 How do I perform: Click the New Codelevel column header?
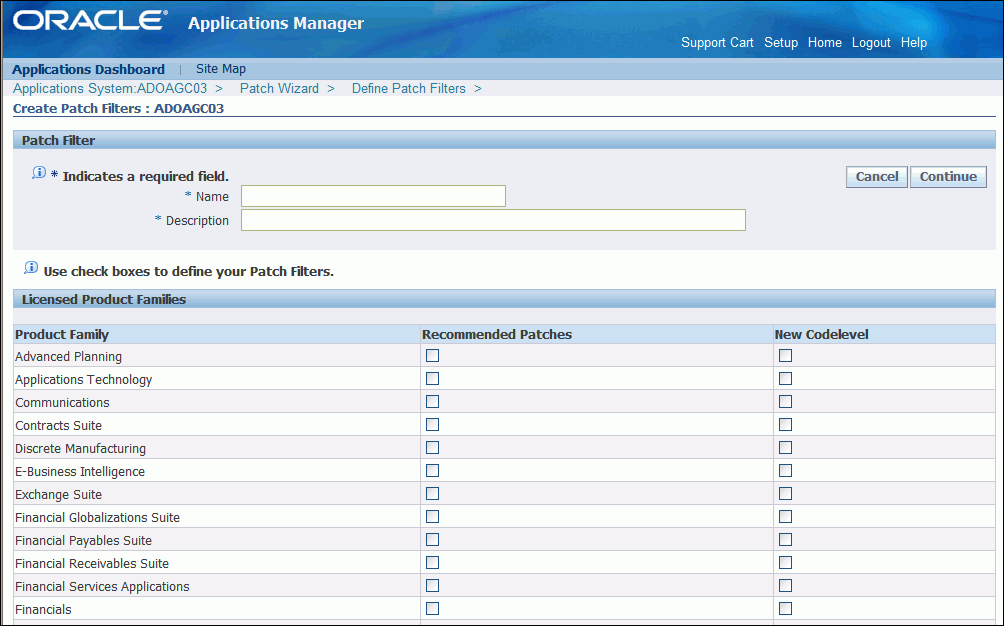pos(822,335)
